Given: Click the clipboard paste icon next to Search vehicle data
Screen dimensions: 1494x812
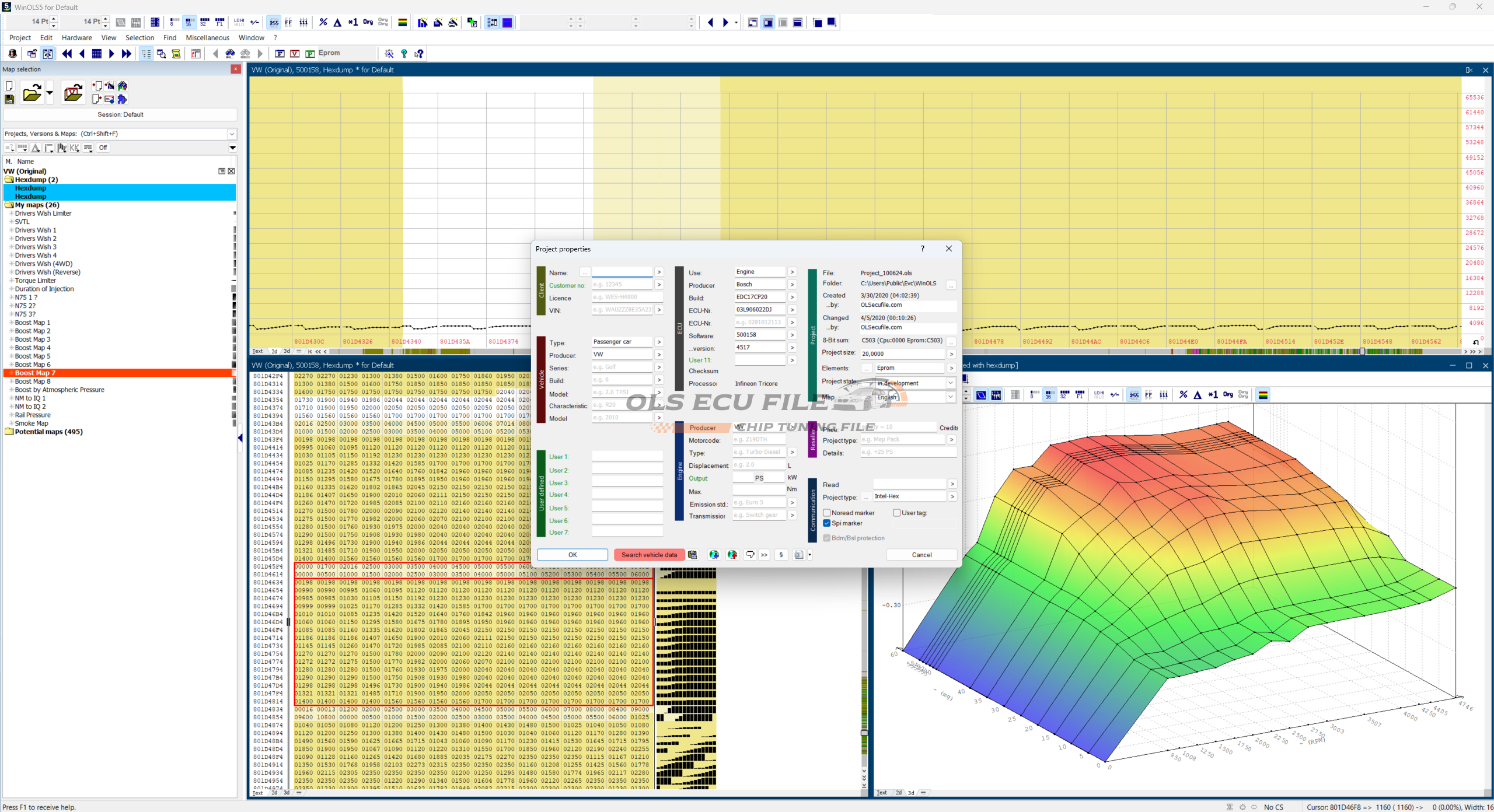Looking at the screenshot, I should (693, 555).
